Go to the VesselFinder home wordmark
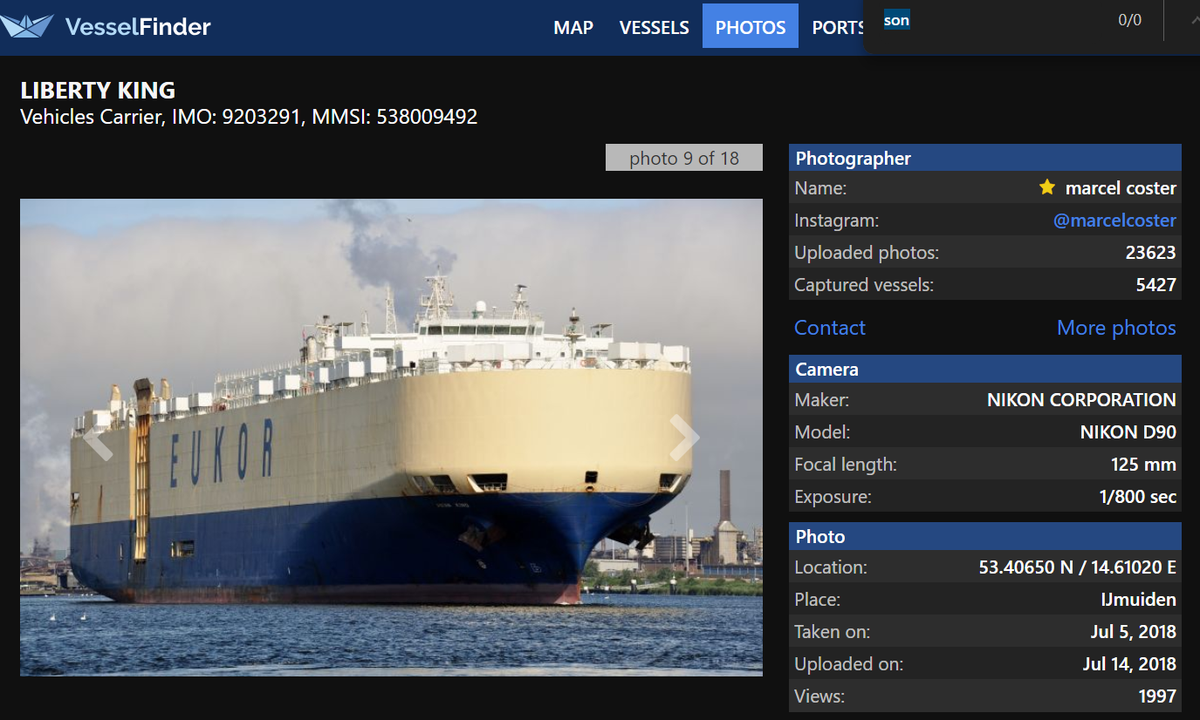 tap(137, 27)
